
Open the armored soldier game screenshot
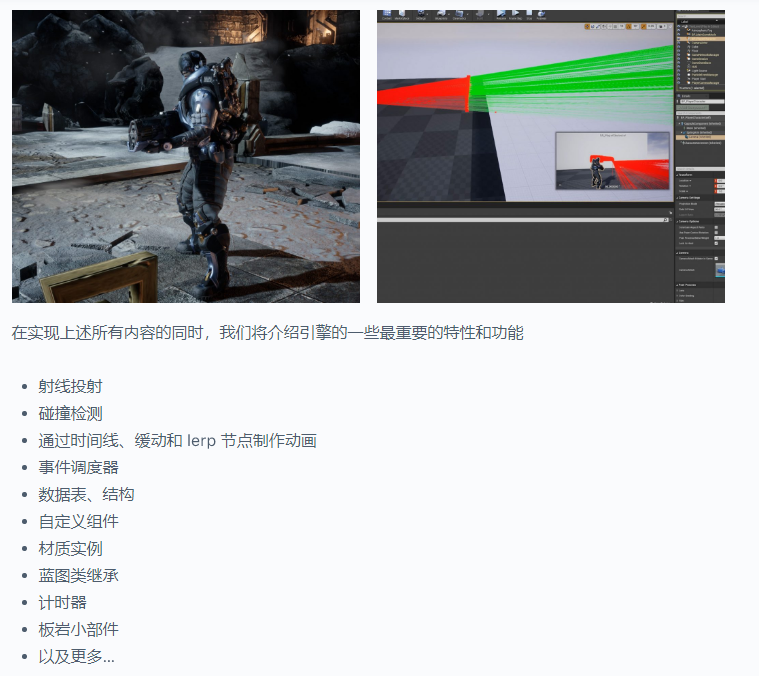click(x=186, y=156)
